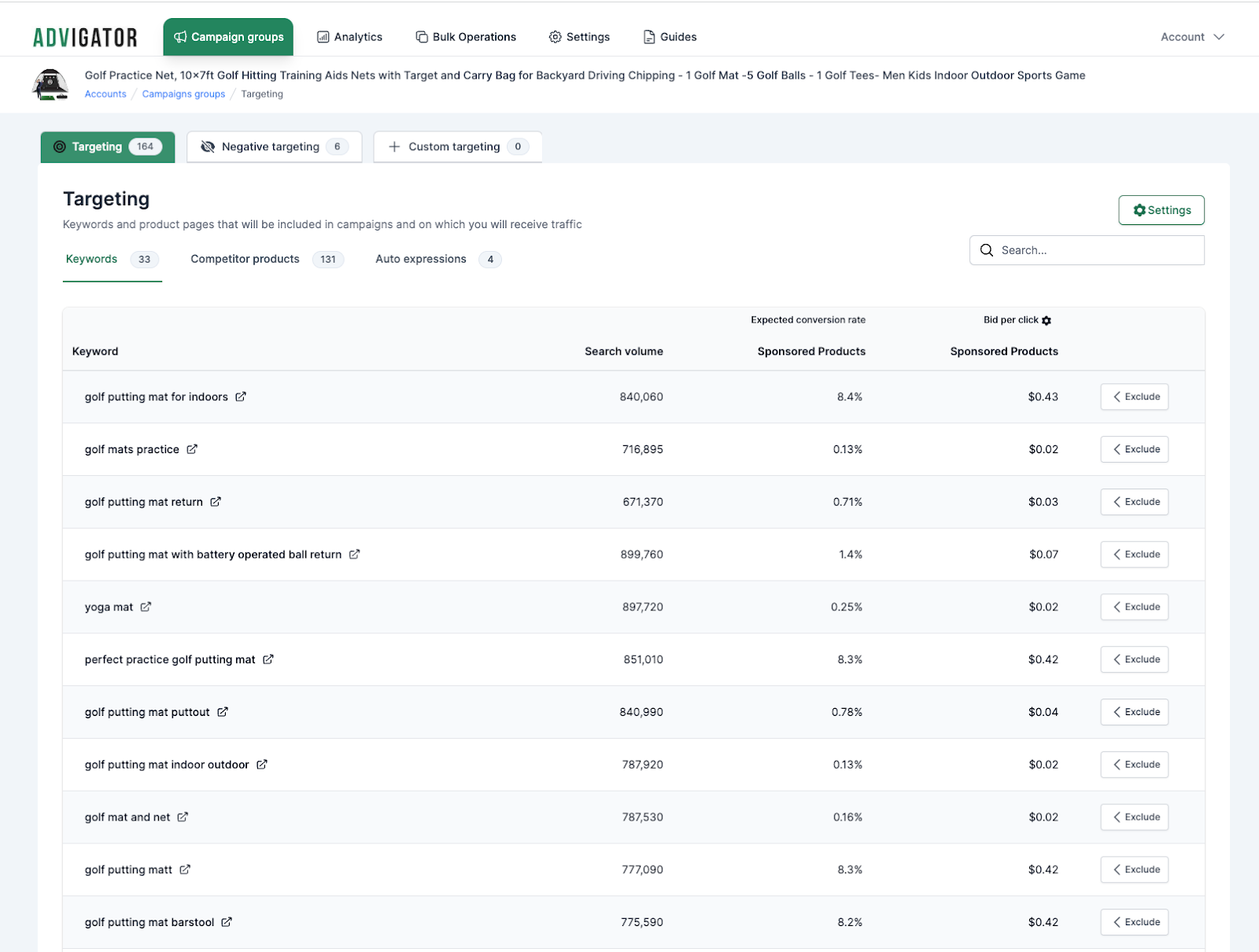Viewport: 1259px width, 952px height.
Task: Click the ADVIGATOR logo
Action: [85, 37]
